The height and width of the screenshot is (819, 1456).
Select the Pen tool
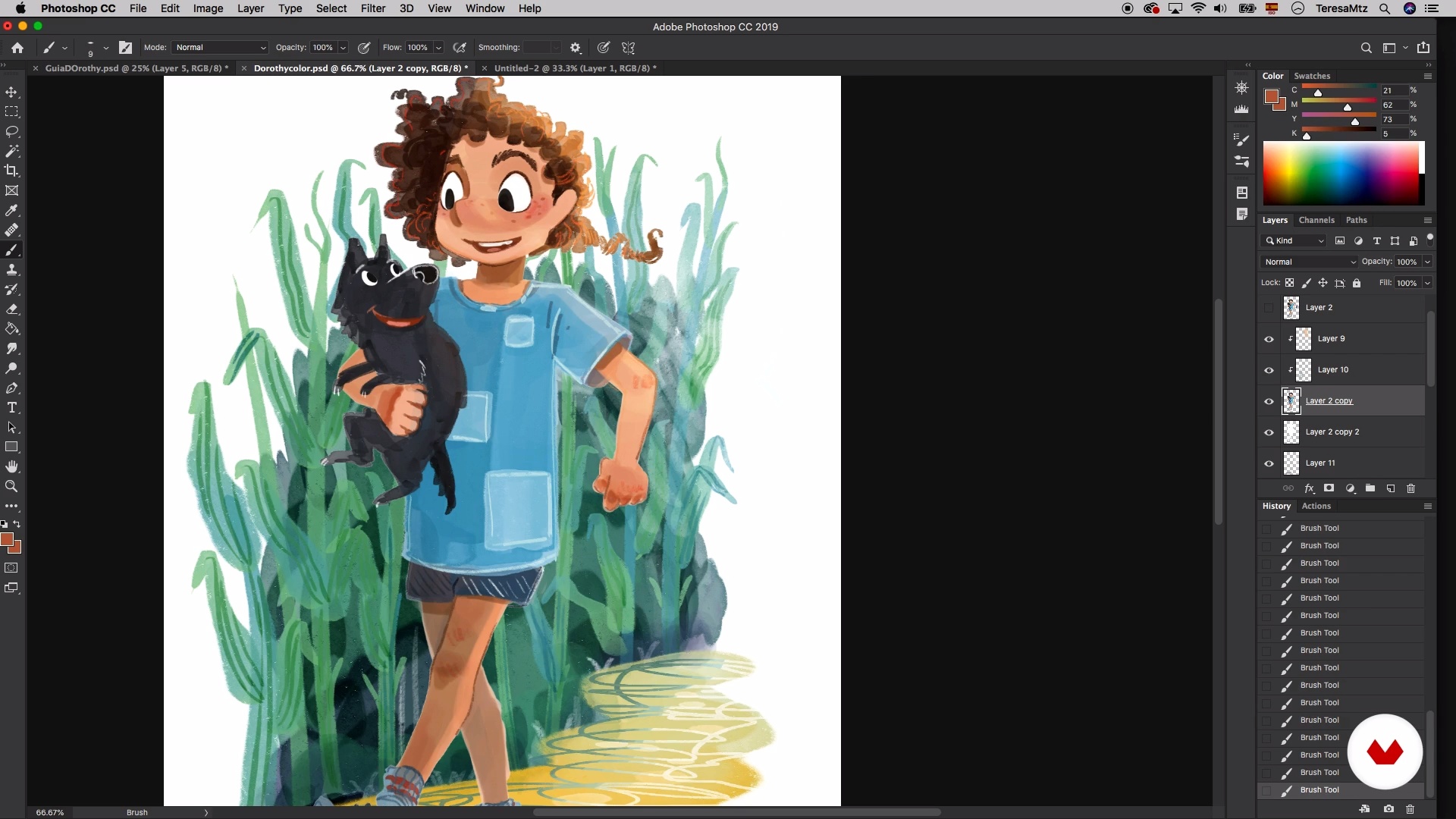coord(11,388)
